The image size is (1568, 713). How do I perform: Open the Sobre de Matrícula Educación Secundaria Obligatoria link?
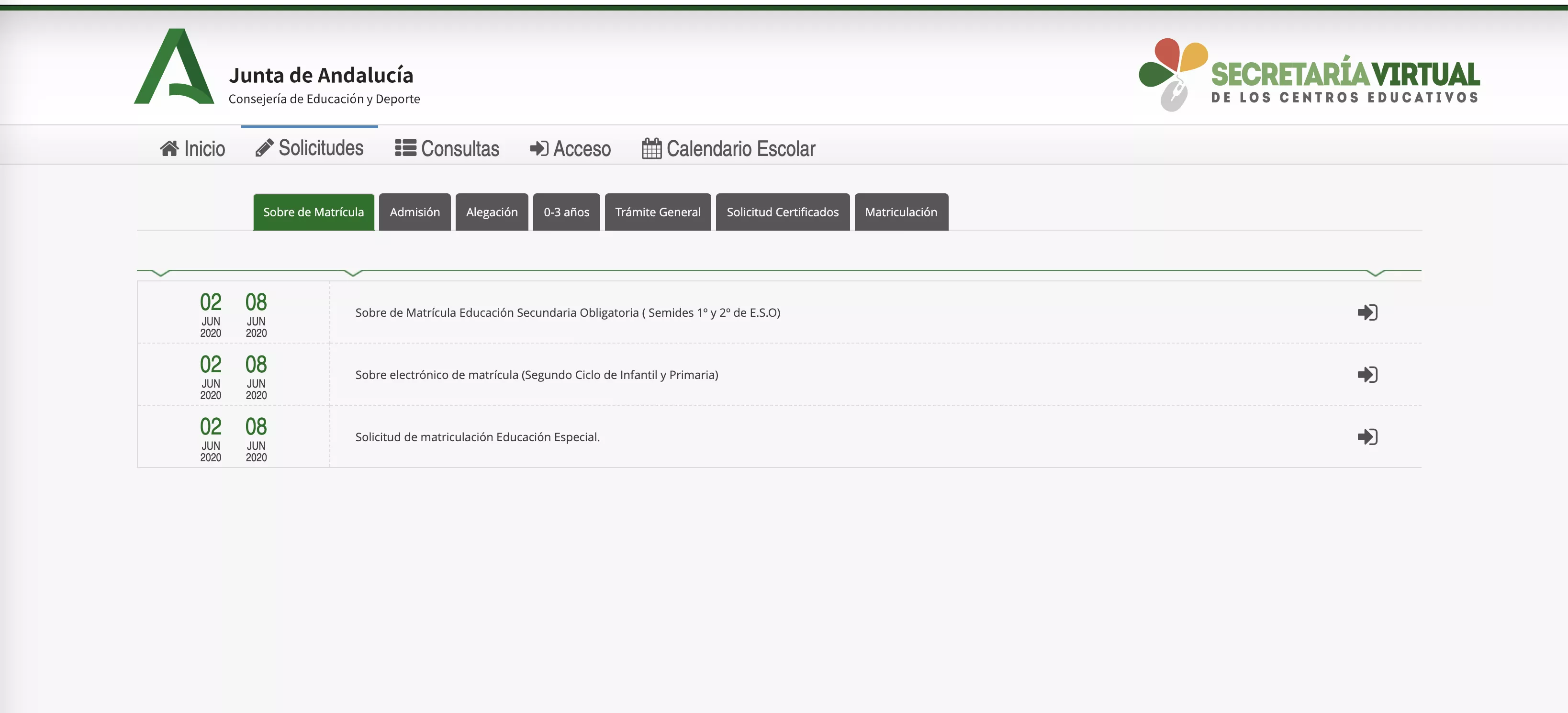click(567, 312)
